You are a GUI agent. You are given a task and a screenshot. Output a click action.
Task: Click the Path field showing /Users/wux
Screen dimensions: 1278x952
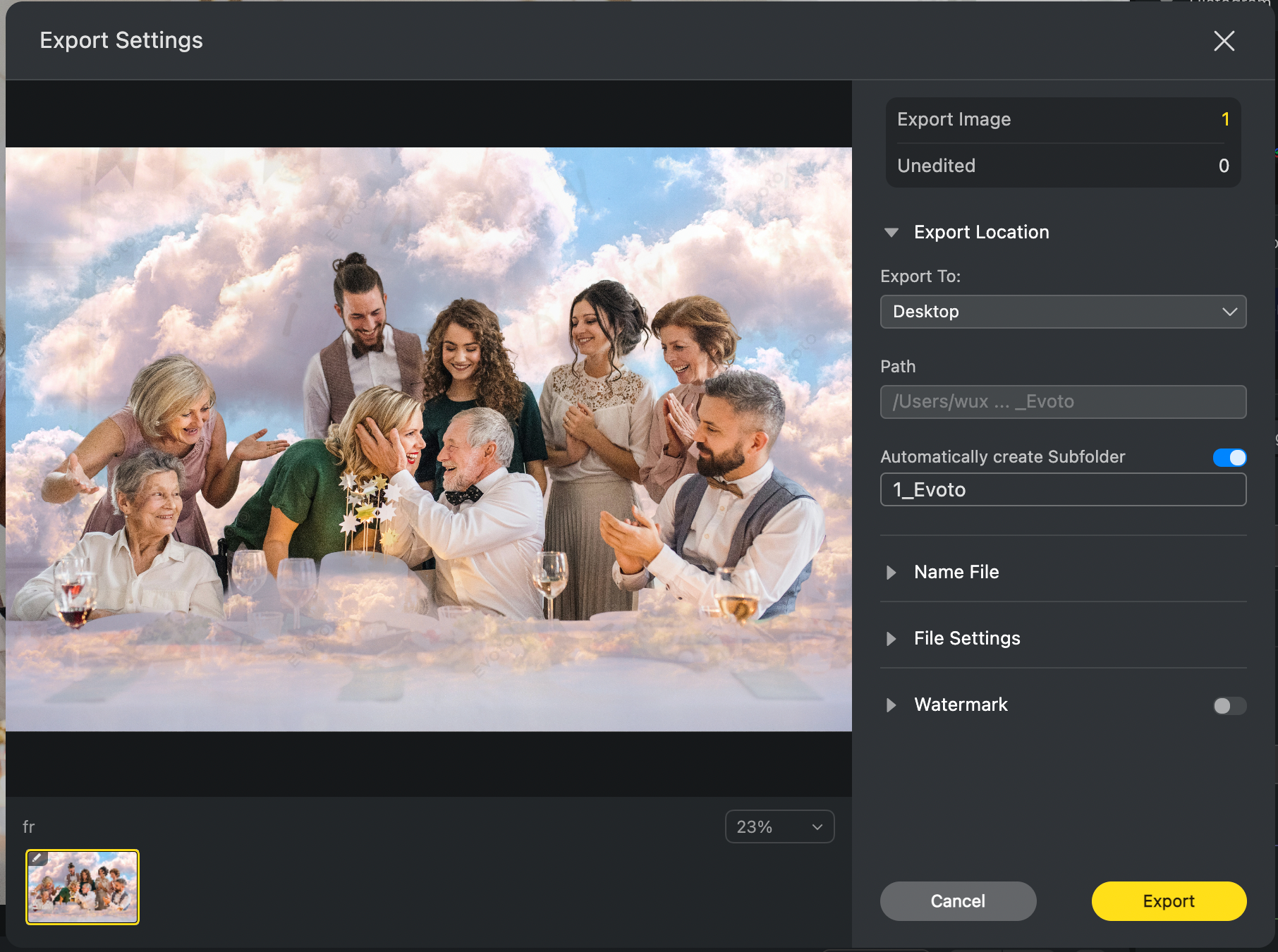[x=1062, y=402]
